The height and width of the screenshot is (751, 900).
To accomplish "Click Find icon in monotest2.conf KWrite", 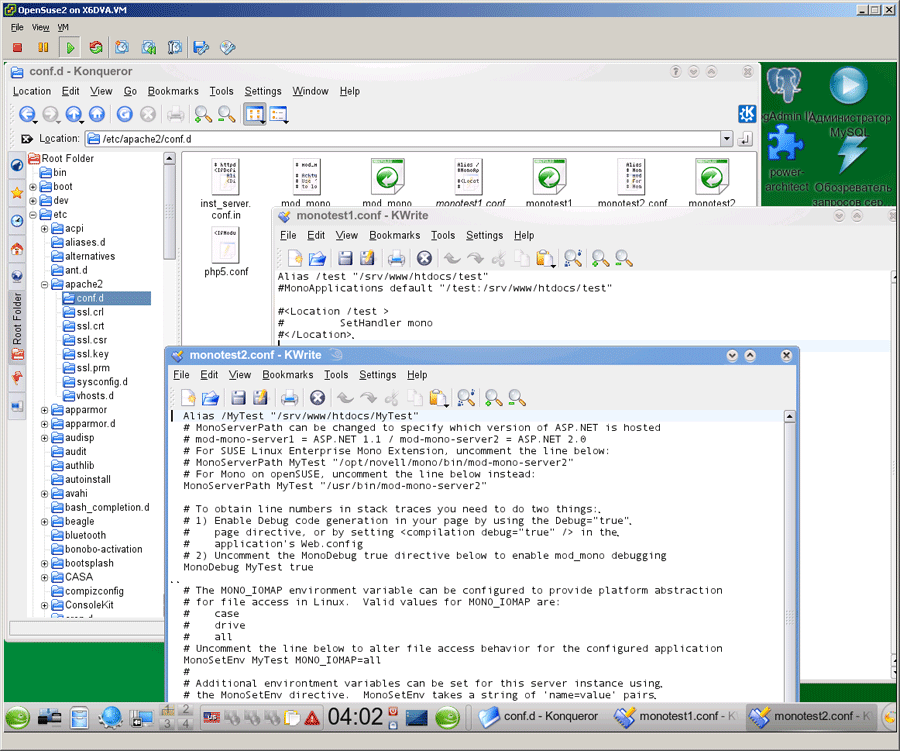I will point(465,397).
